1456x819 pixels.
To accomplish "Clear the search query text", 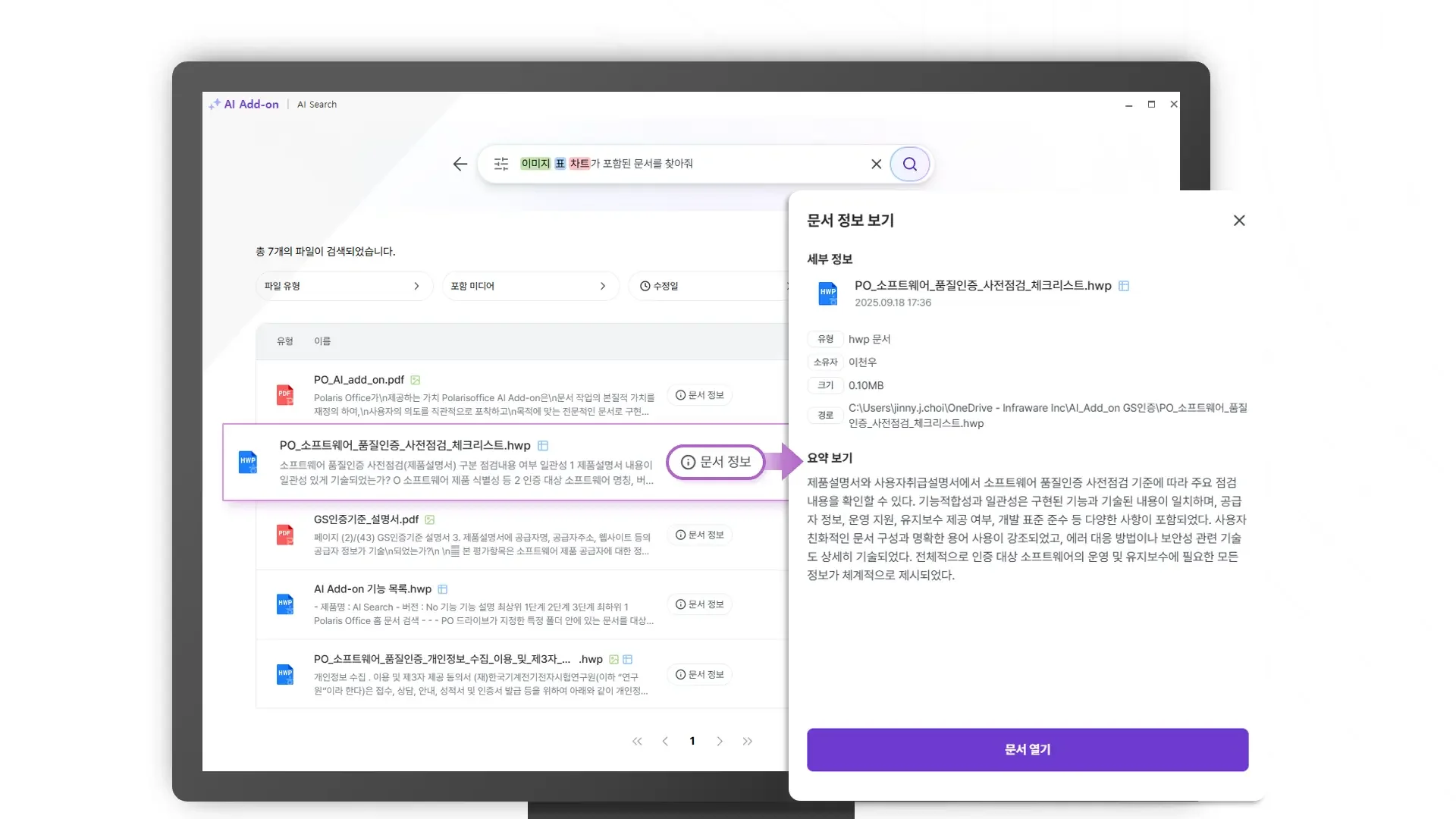I will coord(876,164).
